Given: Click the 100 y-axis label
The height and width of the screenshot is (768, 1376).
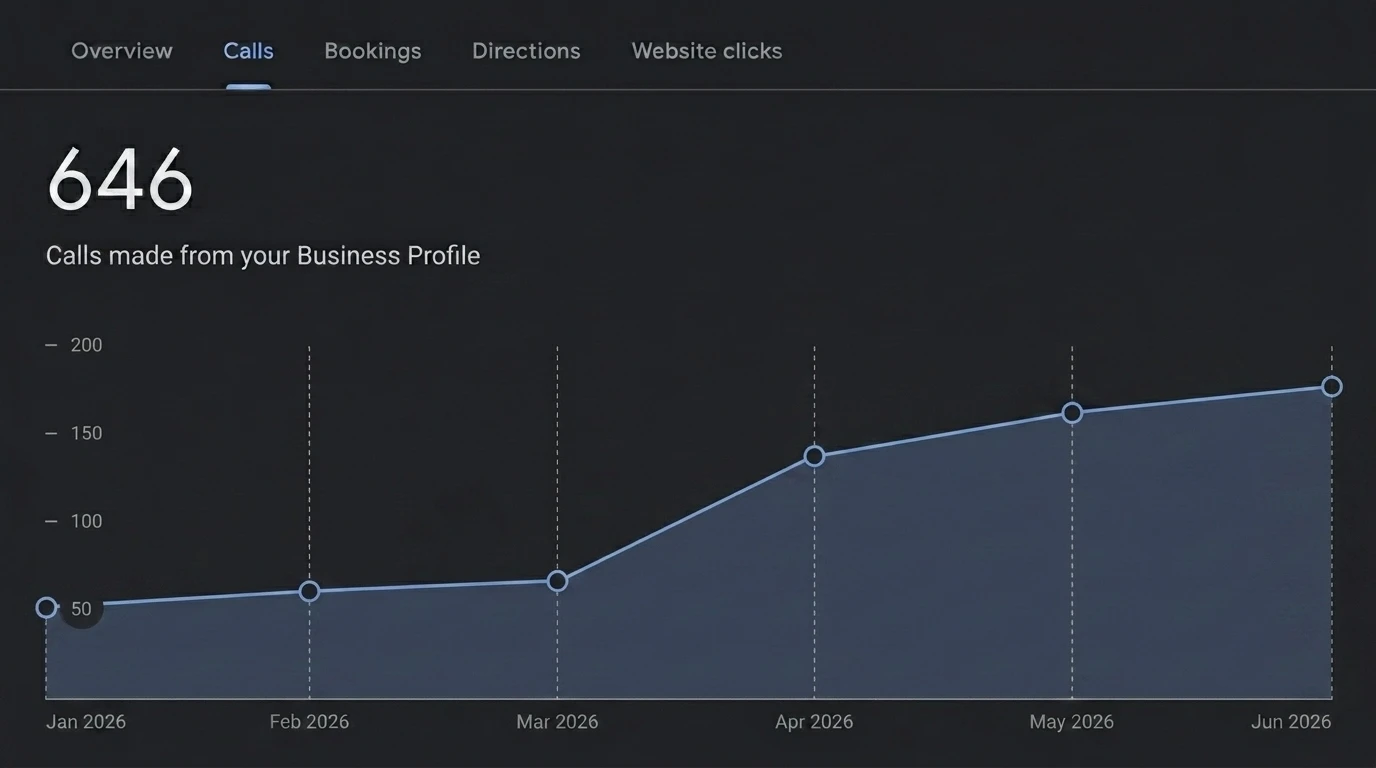Looking at the screenshot, I should click(x=87, y=521).
